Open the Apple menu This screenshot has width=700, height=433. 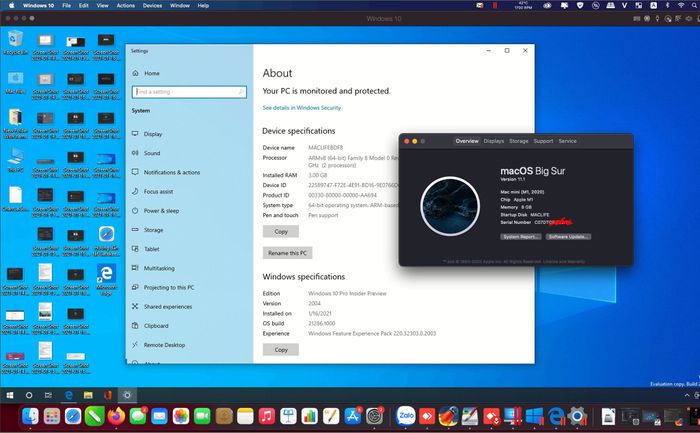(11, 5)
